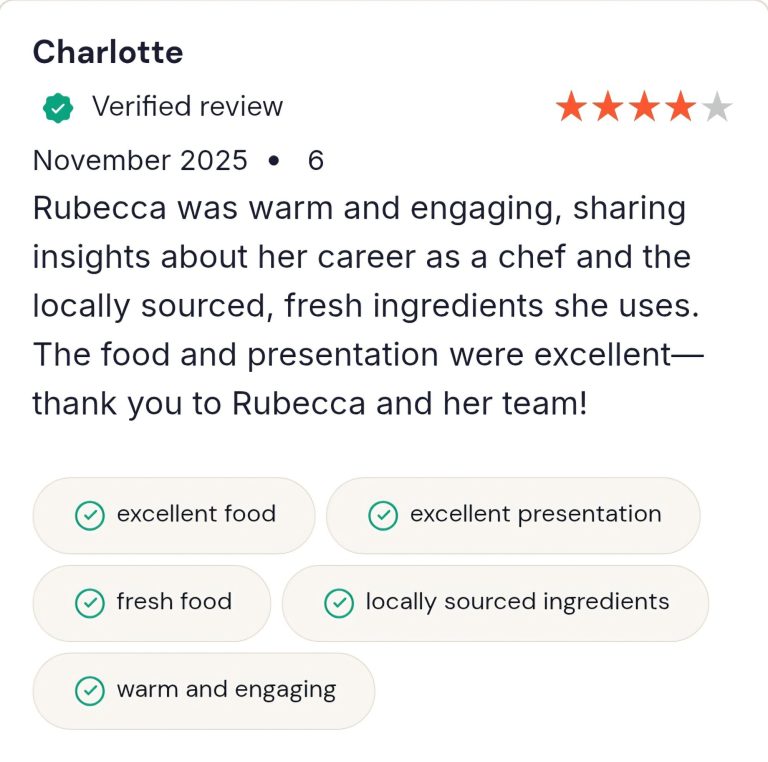The height and width of the screenshot is (762, 768).
Task: Click checkmark icon in warm and engaging tag
Action: (90, 691)
